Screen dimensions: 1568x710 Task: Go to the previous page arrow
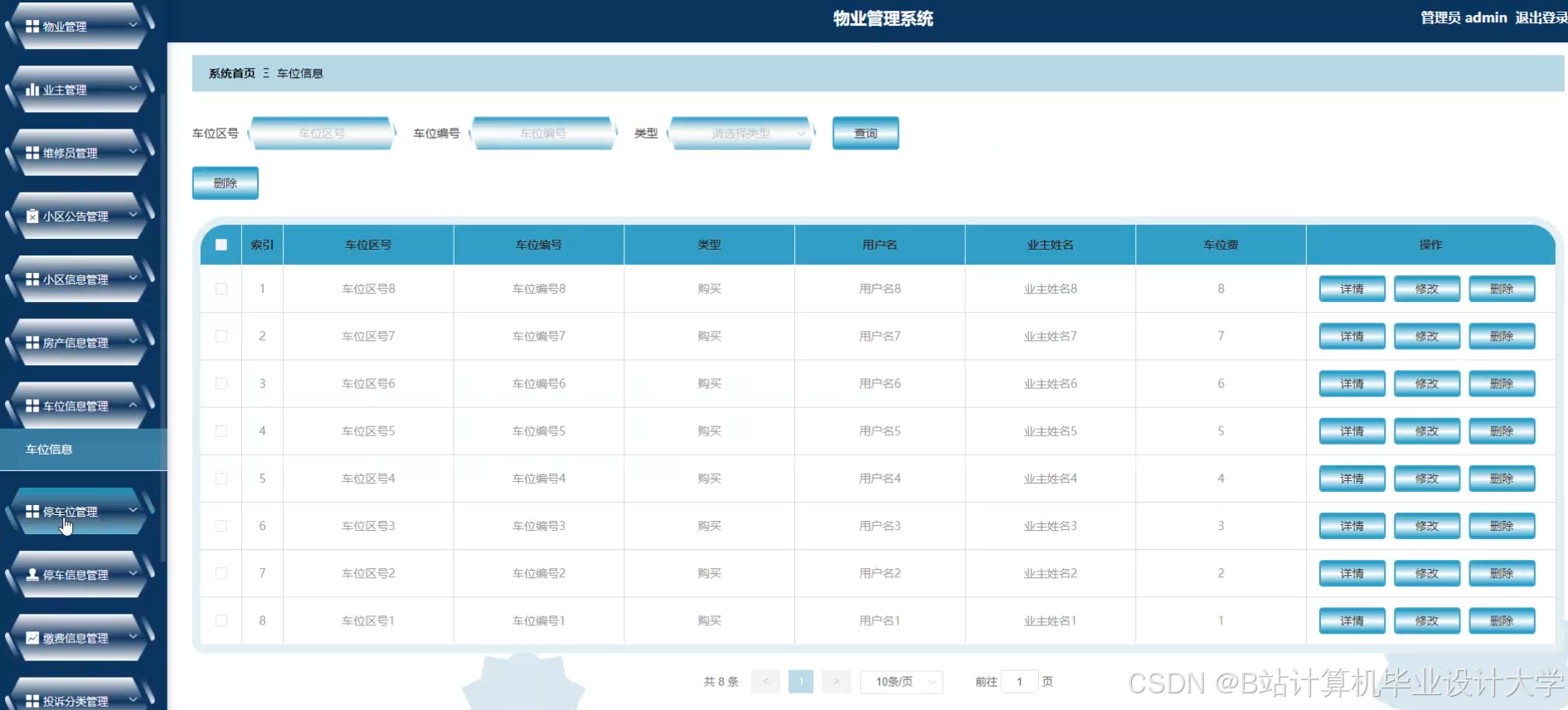coord(765,682)
